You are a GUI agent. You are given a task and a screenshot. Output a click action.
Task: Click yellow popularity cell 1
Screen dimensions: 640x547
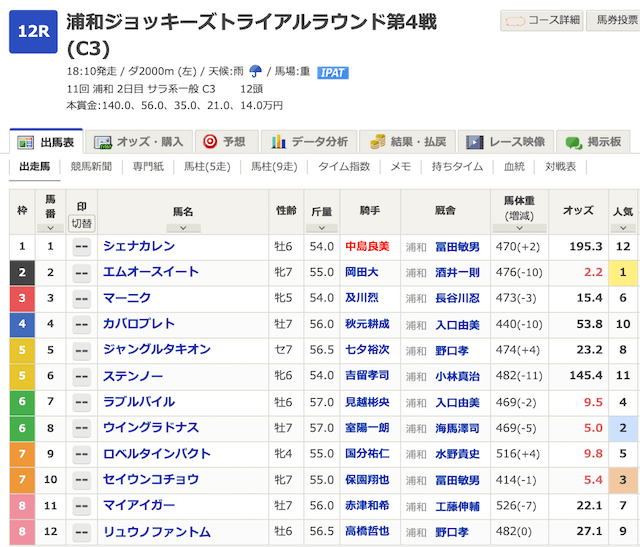coord(623,272)
